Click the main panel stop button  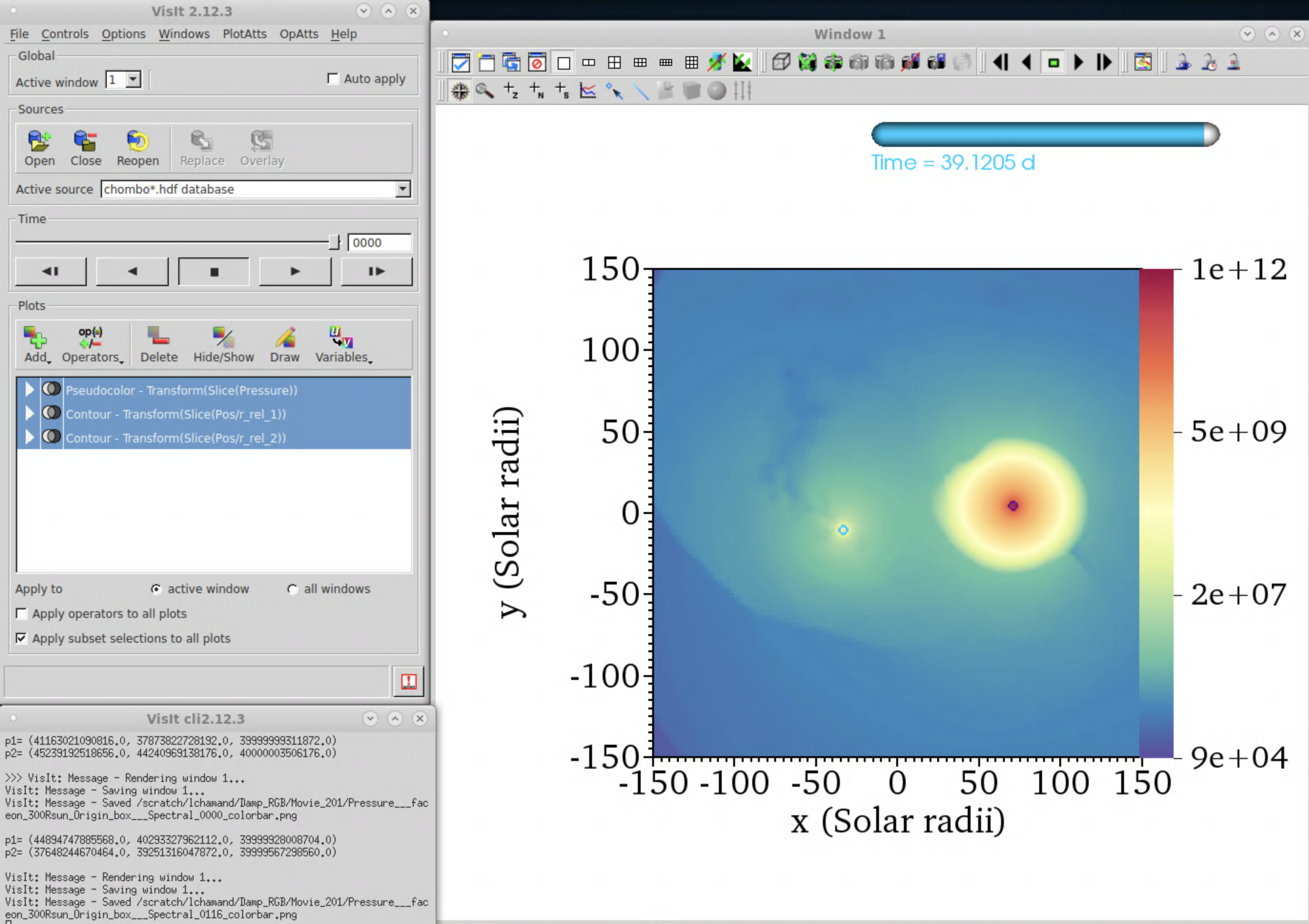(214, 271)
